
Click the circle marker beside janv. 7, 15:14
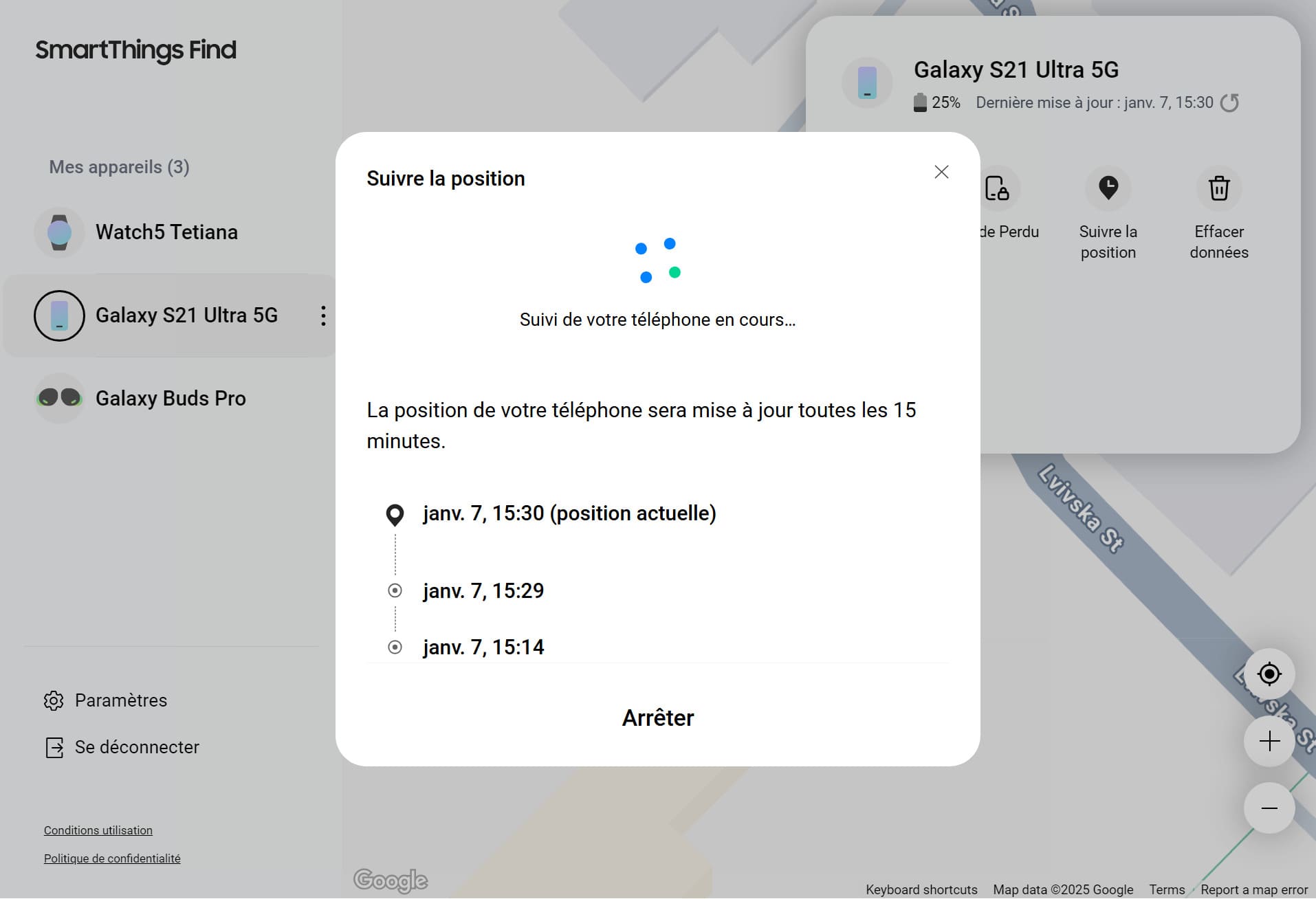point(395,647)
